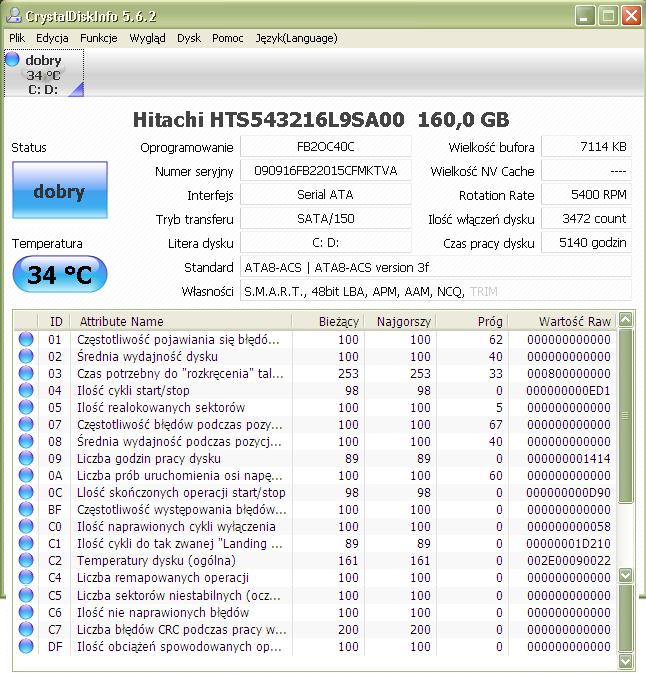
Task: Click status orb for attribute C0
Action: click(26, 526)
